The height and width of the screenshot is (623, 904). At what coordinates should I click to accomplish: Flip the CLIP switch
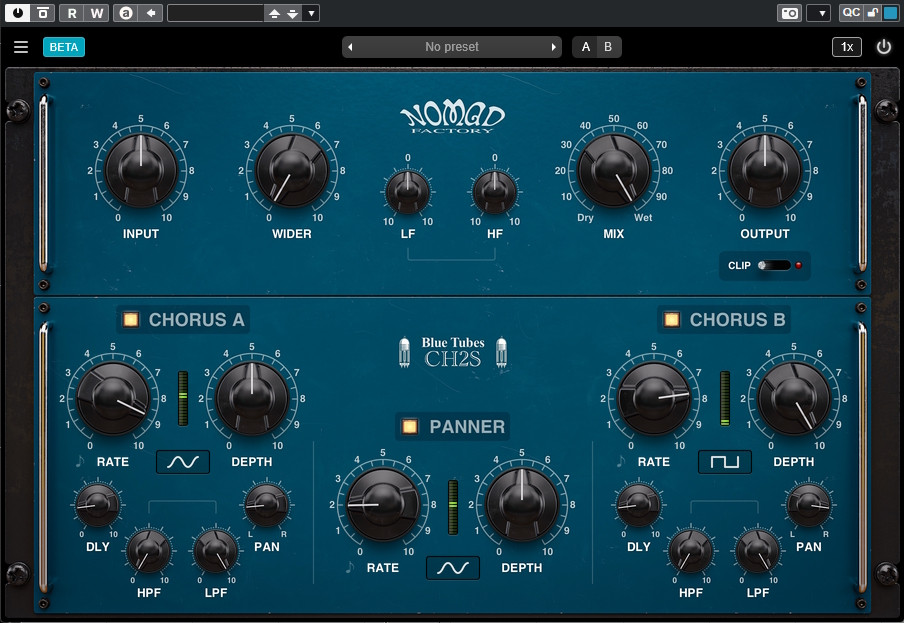pos(773,266)
